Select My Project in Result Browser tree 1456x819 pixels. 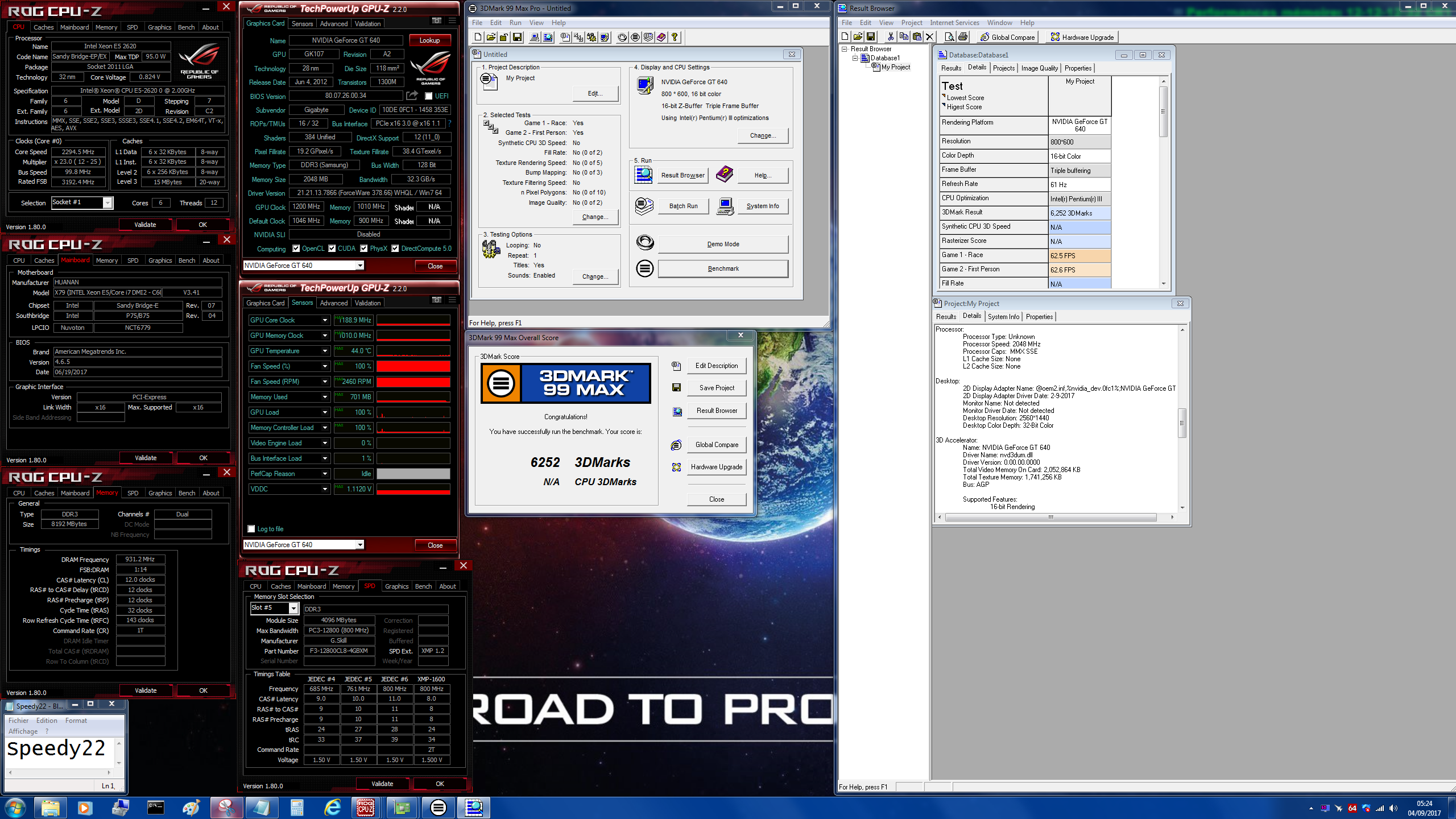[895, 67]
